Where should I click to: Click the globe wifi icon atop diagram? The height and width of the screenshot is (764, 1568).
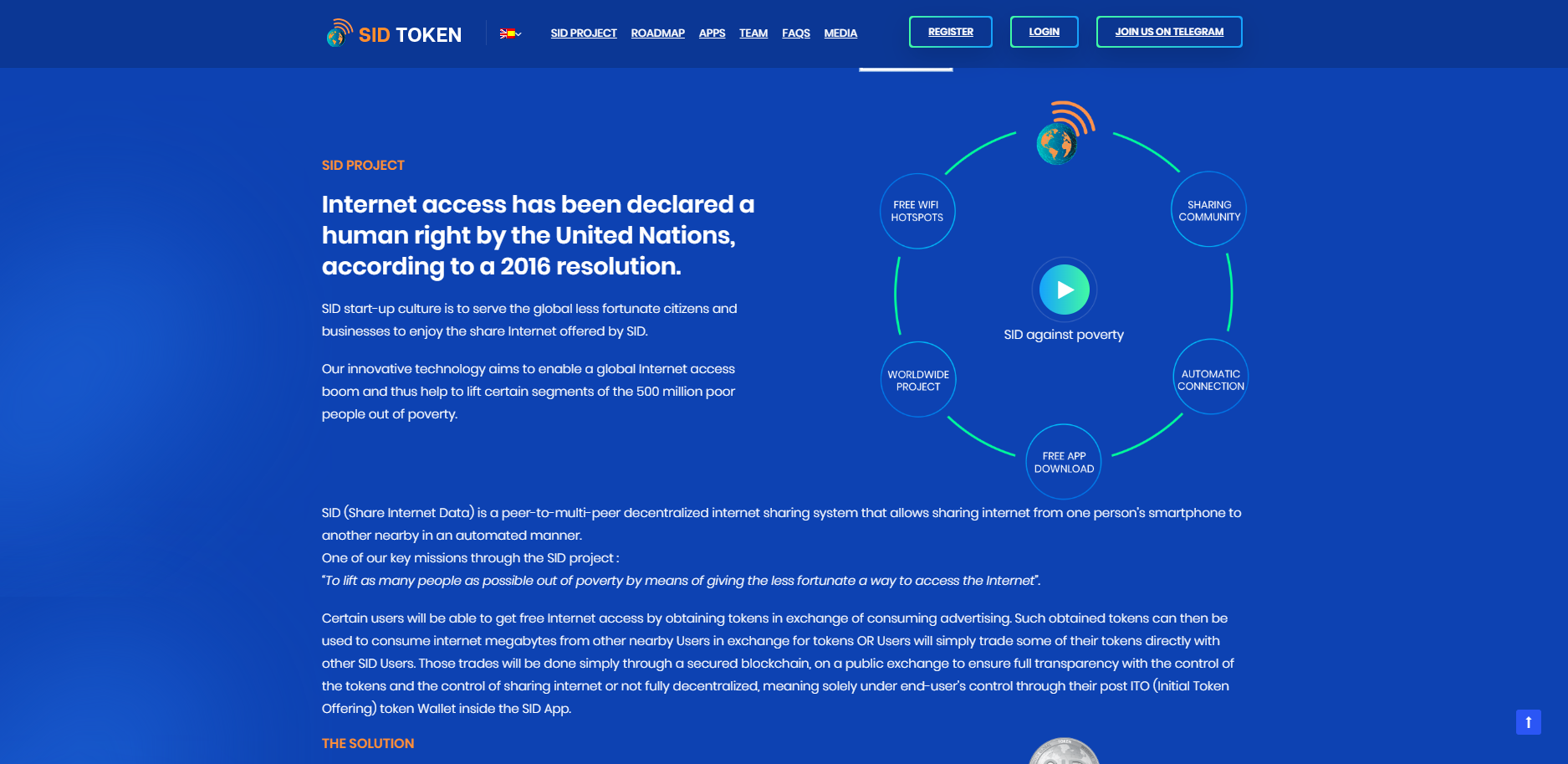[1065, 133]
